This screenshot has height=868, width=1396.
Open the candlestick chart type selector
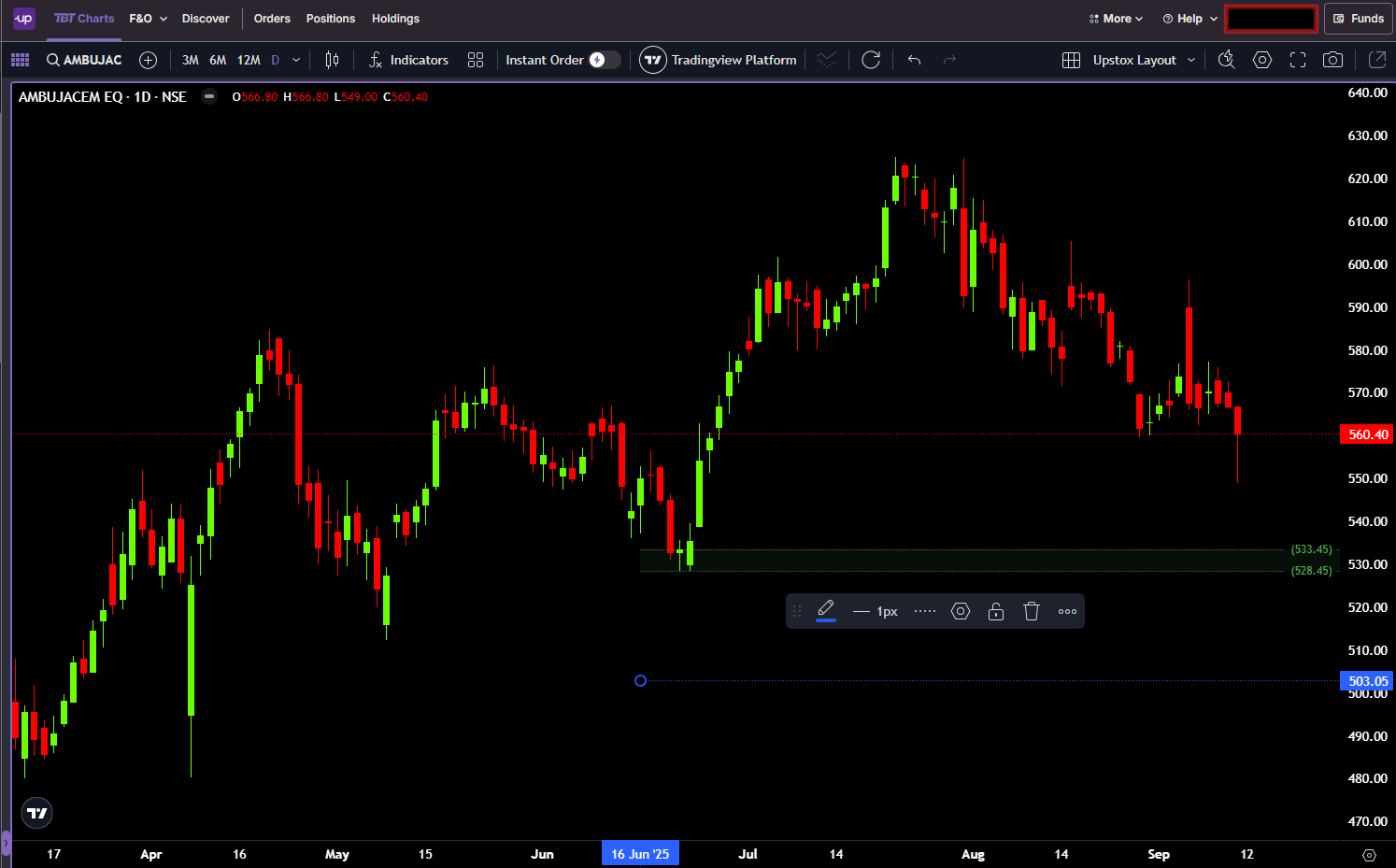[x=332, y=60]
